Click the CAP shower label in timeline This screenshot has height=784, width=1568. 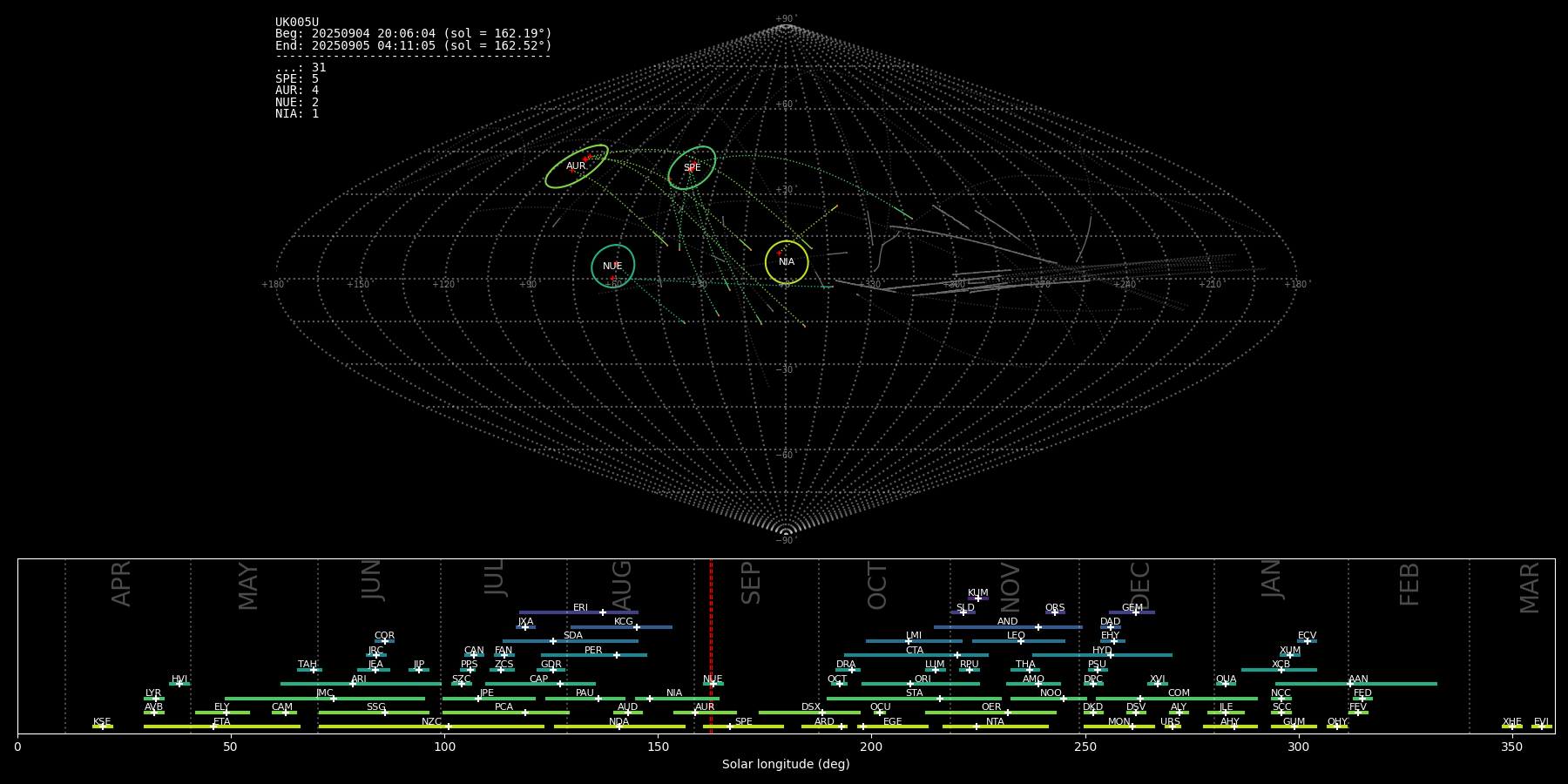pyautogui.click(x=539, y=679)
